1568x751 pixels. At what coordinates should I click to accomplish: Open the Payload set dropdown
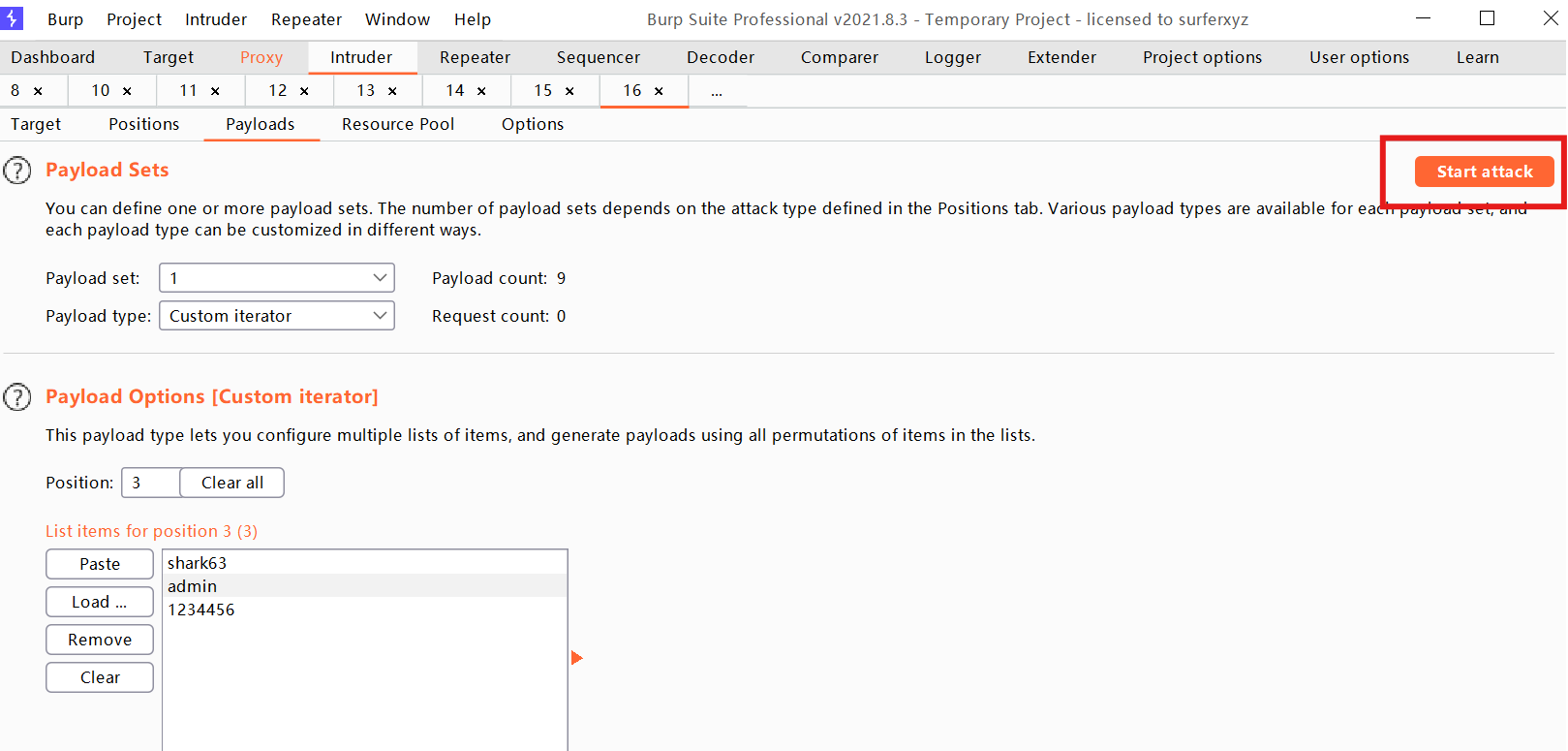click(x=277, y=278)
